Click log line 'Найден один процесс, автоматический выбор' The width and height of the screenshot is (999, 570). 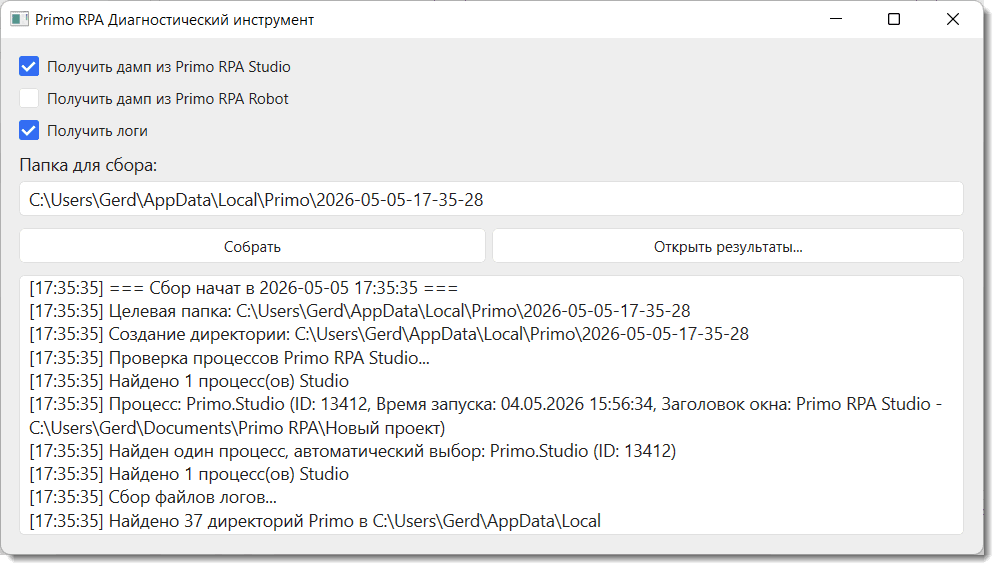point(353,451)
